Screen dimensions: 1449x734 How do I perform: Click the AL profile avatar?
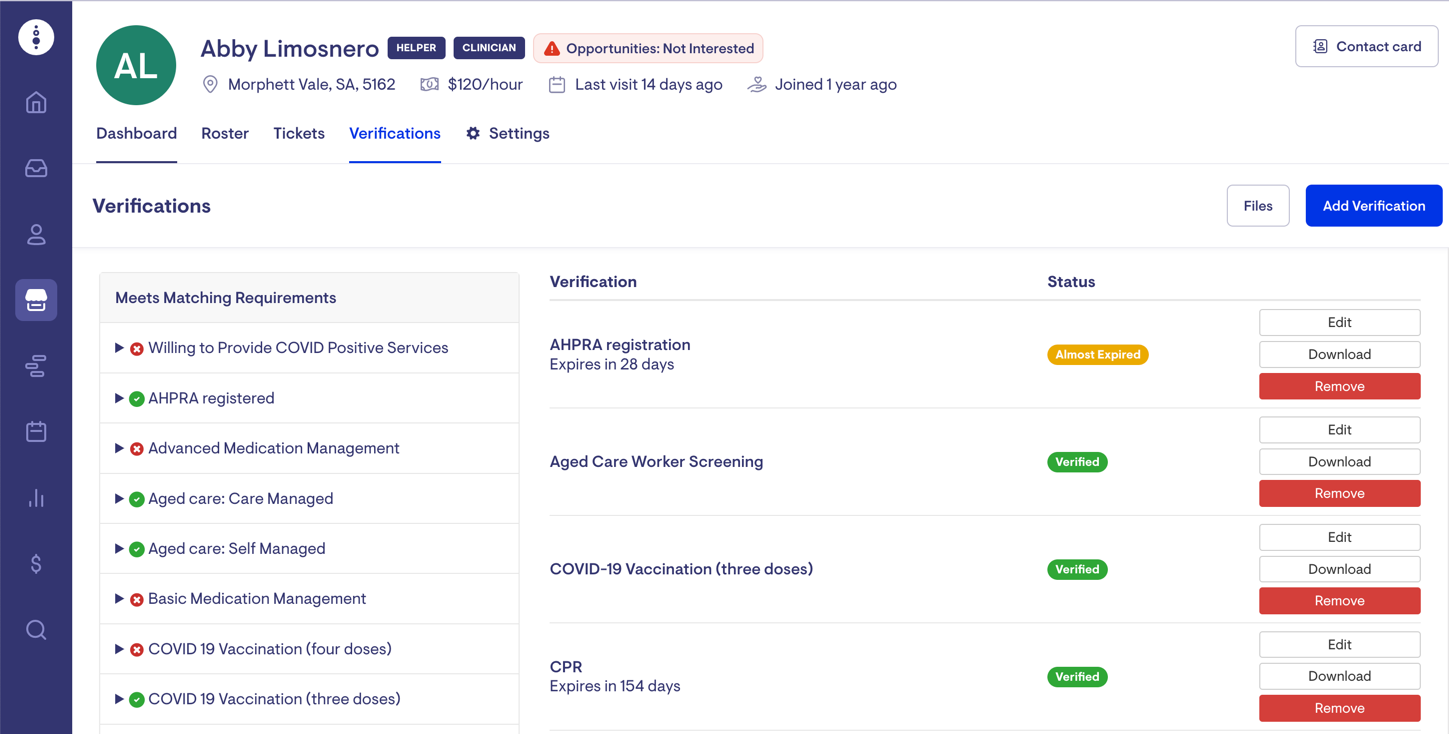(x=136, y=66)
